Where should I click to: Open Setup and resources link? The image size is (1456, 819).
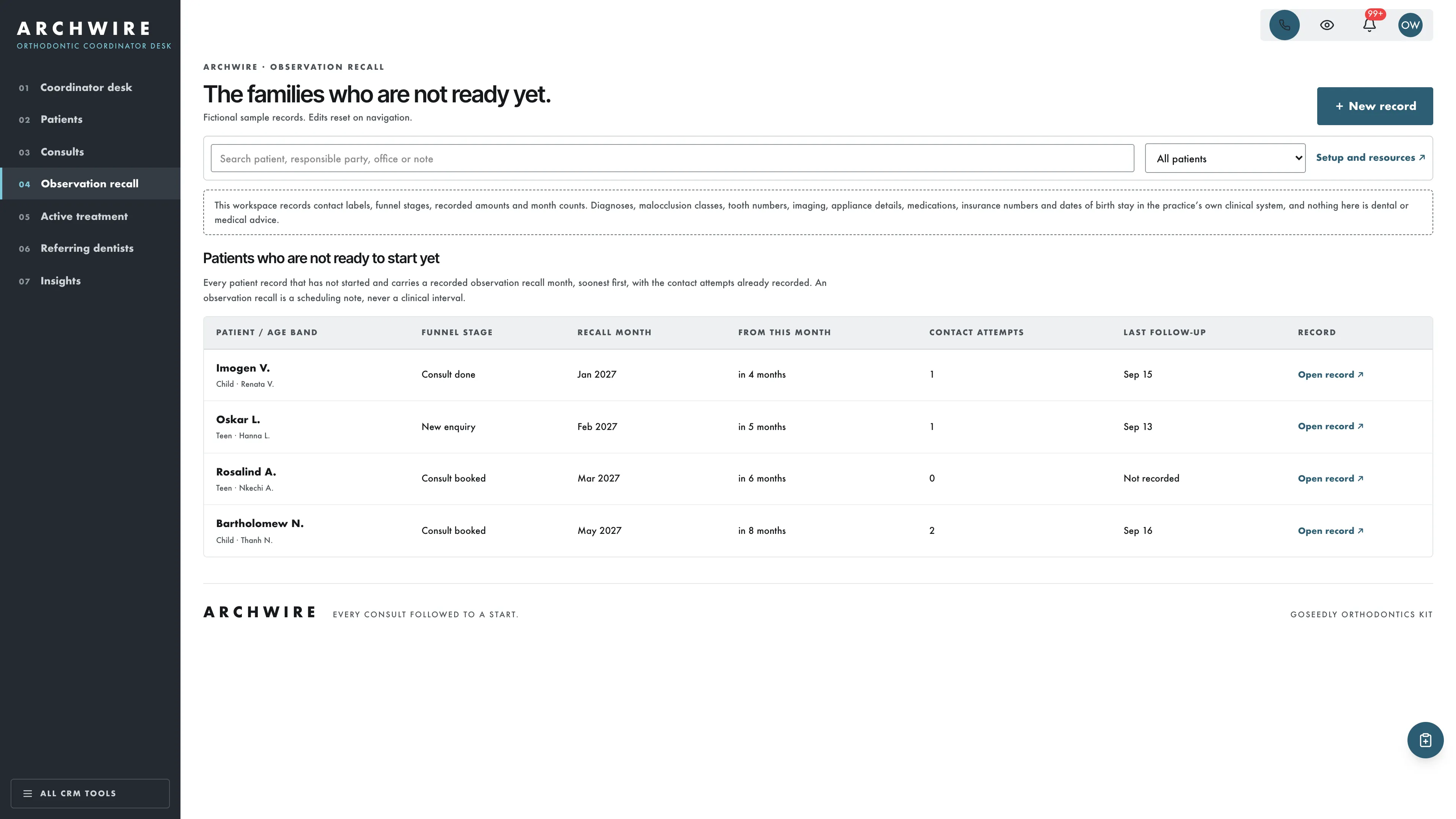(x=1370, y=158)
